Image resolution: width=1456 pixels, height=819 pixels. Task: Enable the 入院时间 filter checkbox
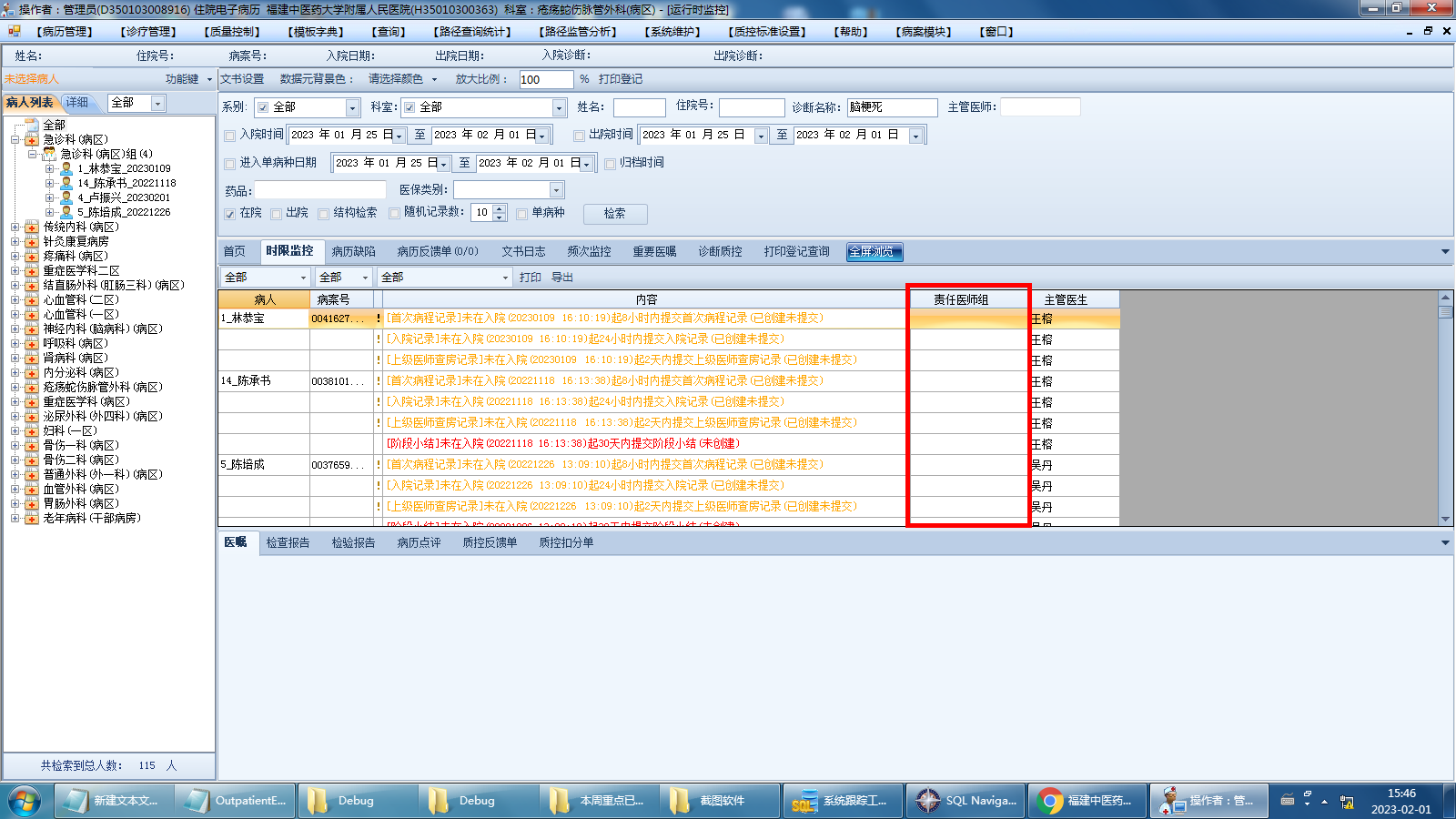pyautogui.click(x=230, y=136)
